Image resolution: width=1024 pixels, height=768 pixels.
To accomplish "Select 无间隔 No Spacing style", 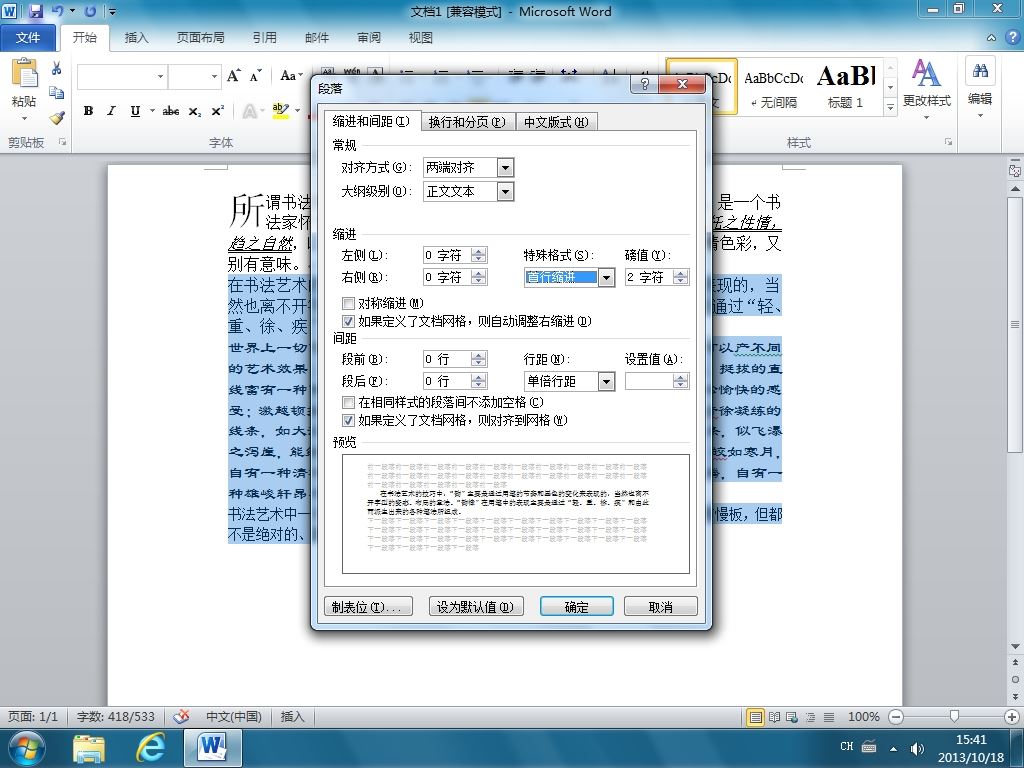I will (x=775, y=87).
